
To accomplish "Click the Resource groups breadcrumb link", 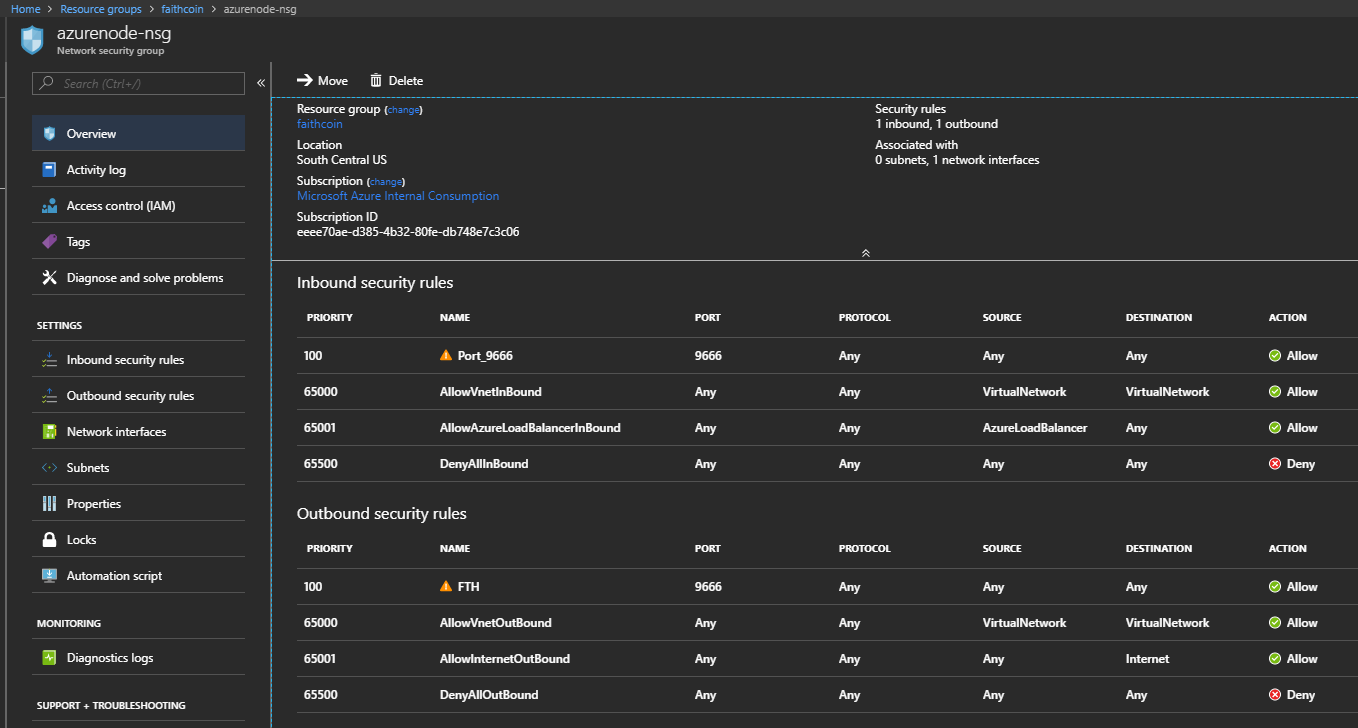I will coord(101,9).
